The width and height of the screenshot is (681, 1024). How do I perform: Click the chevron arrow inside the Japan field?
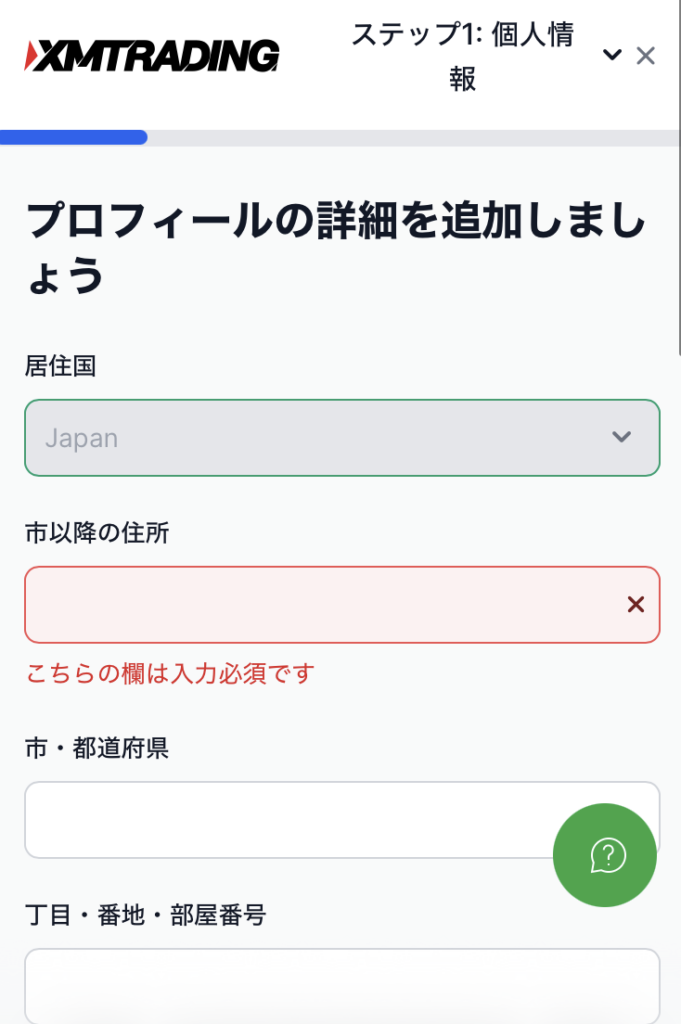[622, 436]
